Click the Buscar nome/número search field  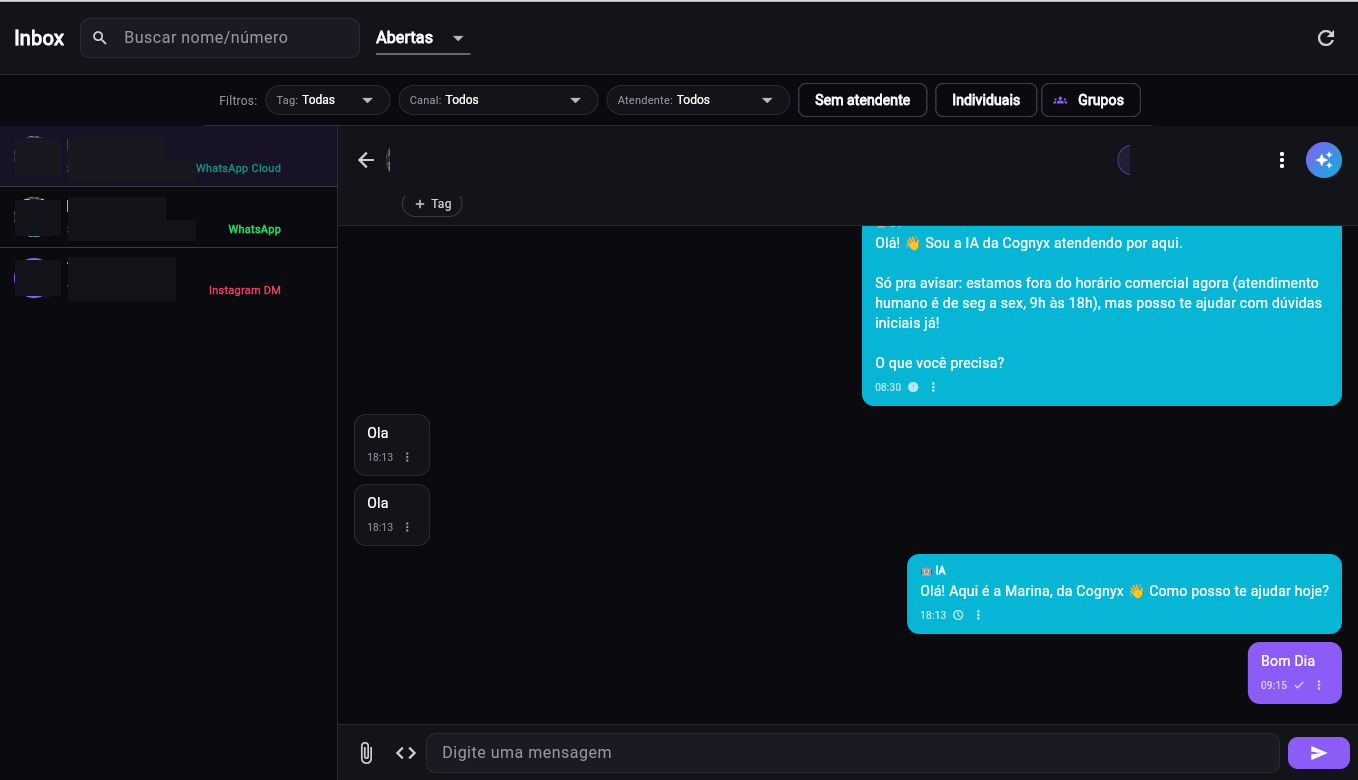(220, 38)
